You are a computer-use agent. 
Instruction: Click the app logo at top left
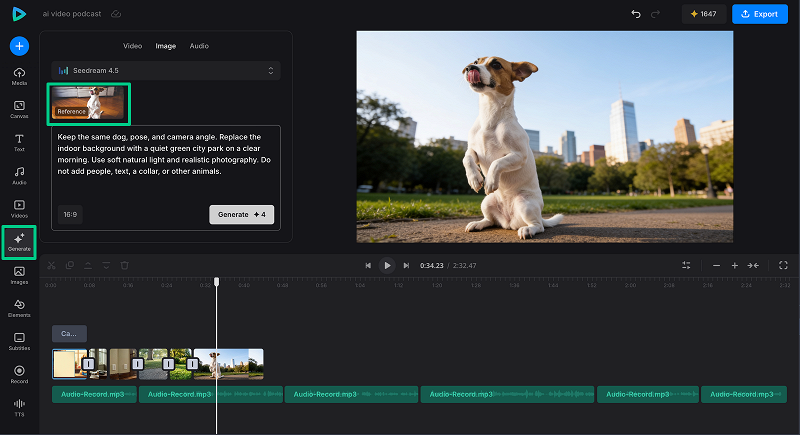(19, 14)
